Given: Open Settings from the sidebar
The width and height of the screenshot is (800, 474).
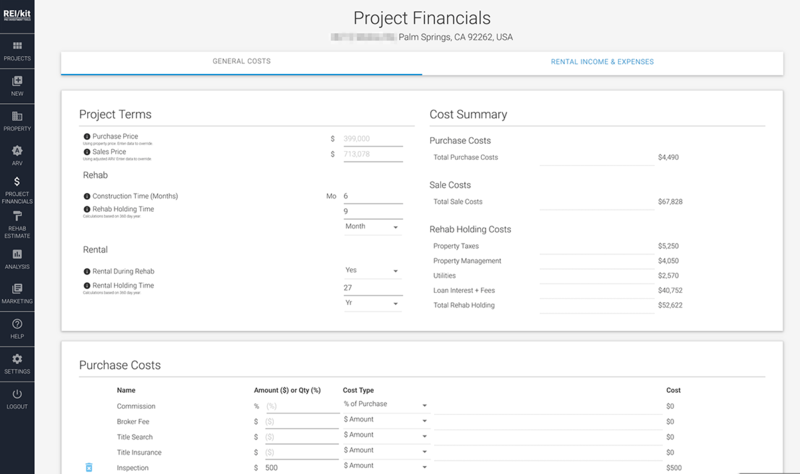Looking at the screenshot, I should tap(17, 362).
